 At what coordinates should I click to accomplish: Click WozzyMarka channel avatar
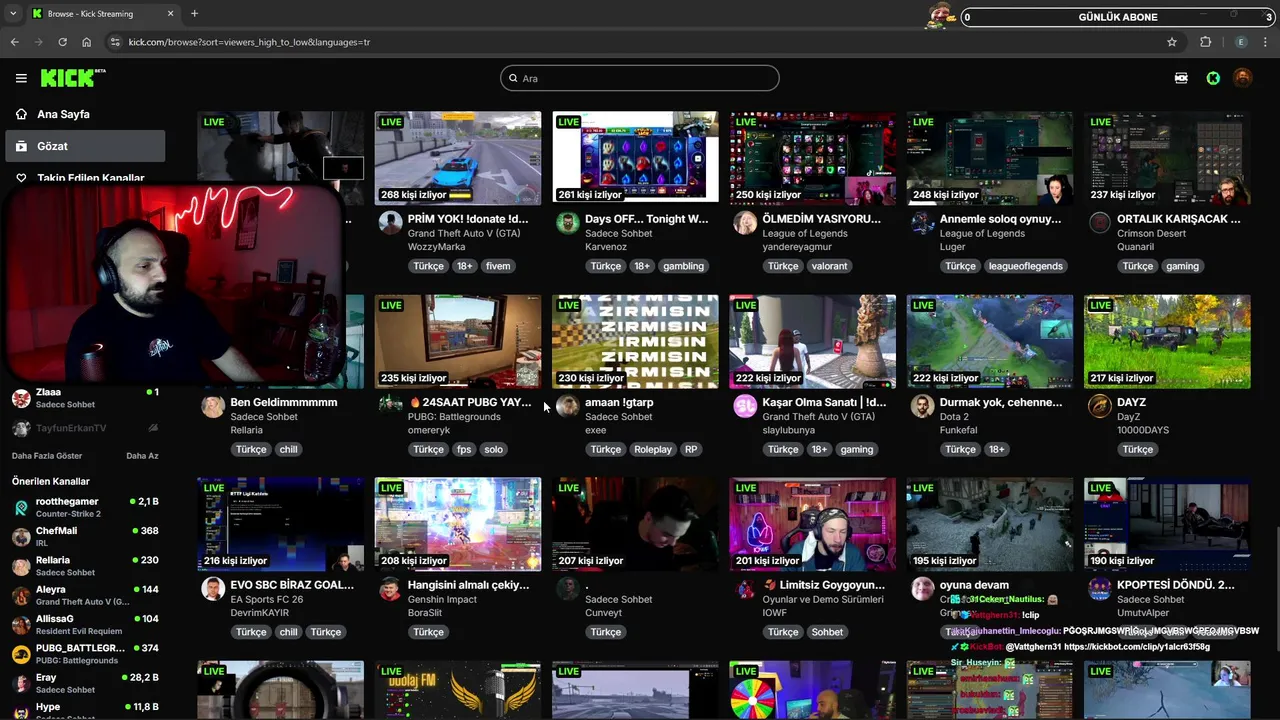390,222
